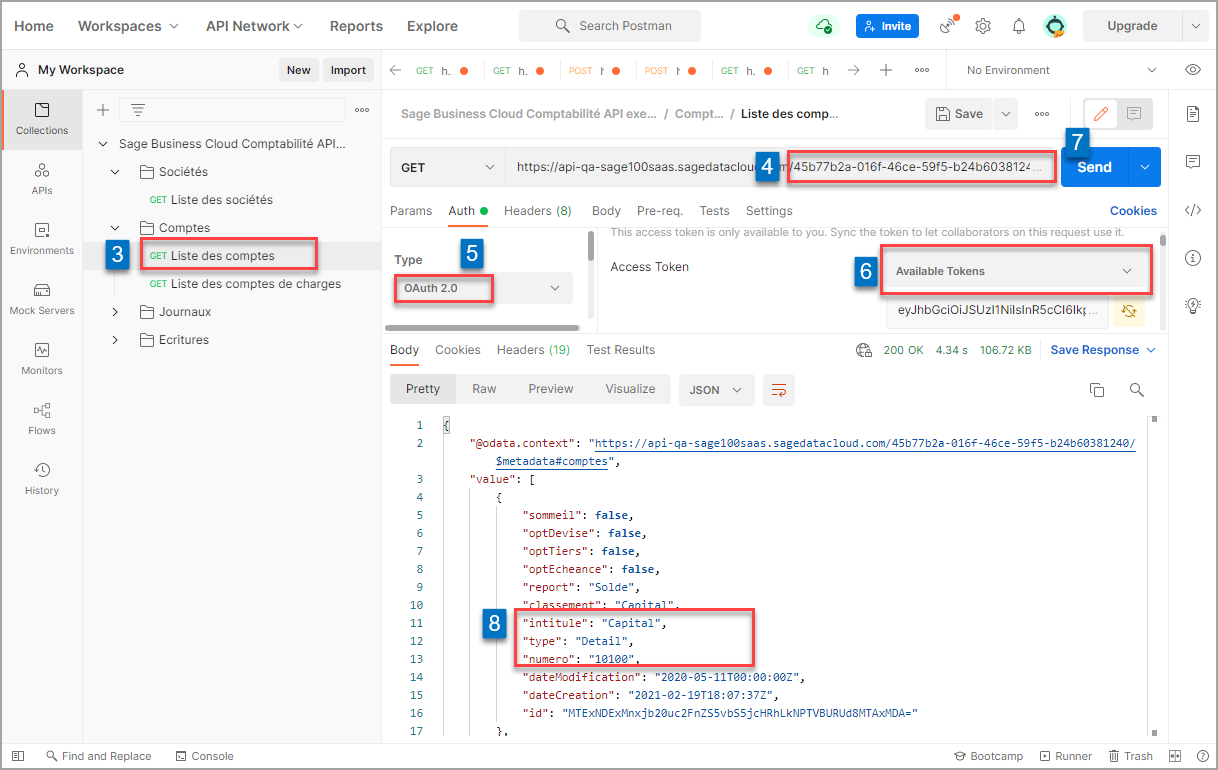Switch to comment mode icon
Screen dimensions: 1218x770
pyautogui.click(x=1134, y=114)
